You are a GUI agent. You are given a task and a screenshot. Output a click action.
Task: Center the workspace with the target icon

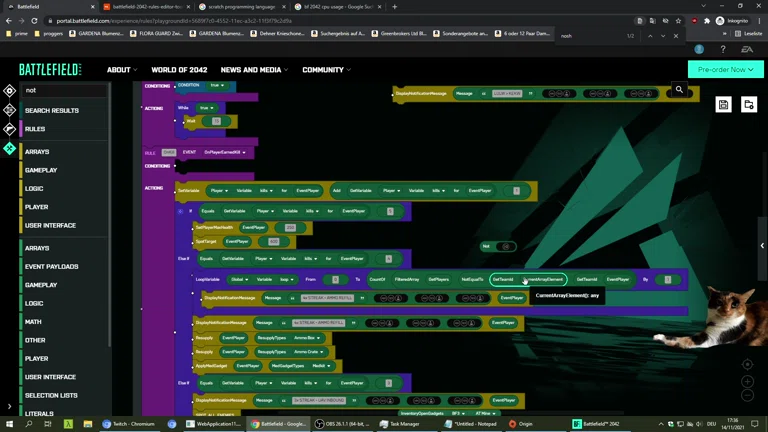[x=747, y=364]
